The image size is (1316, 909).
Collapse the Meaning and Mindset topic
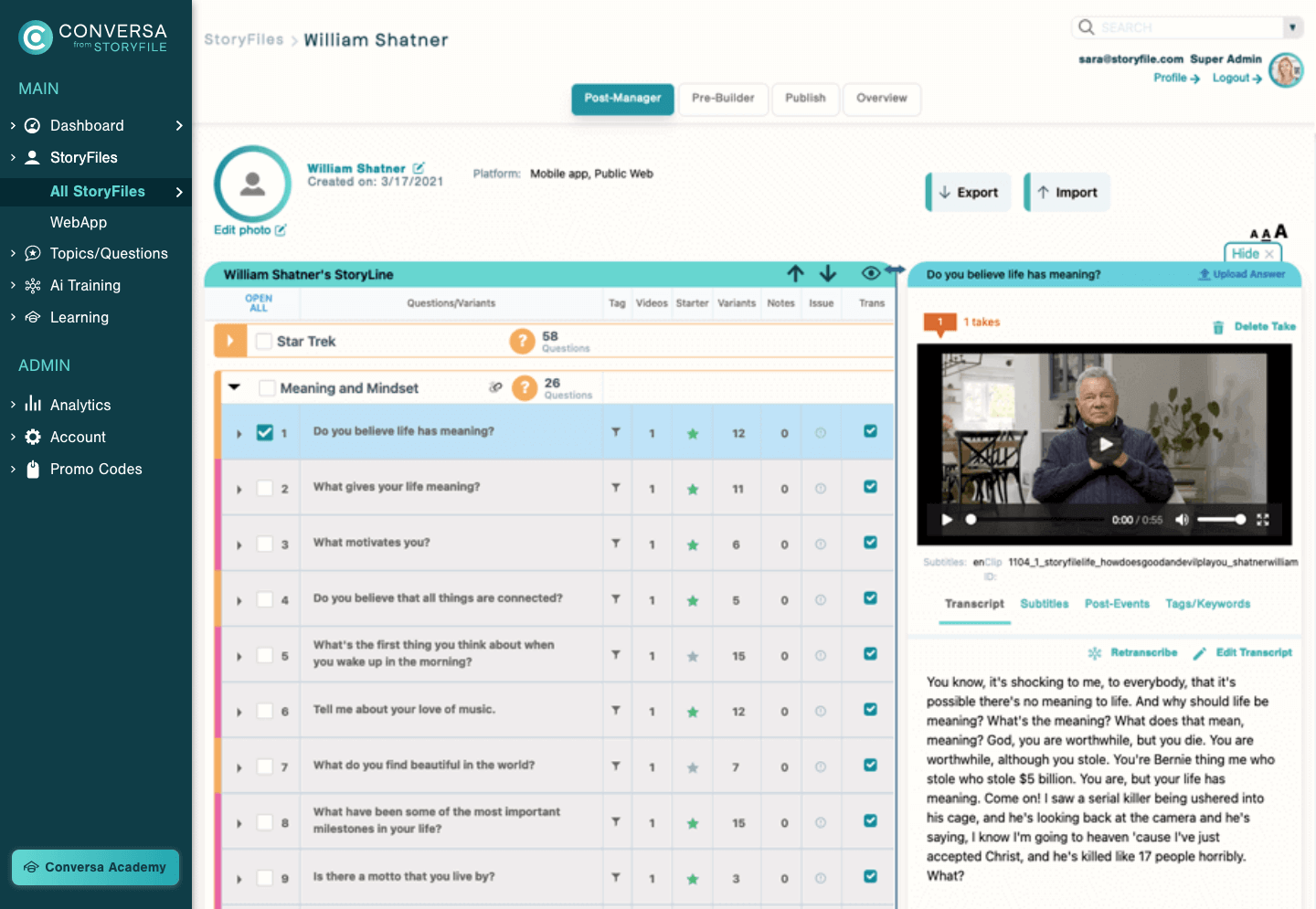pos(234,387)
